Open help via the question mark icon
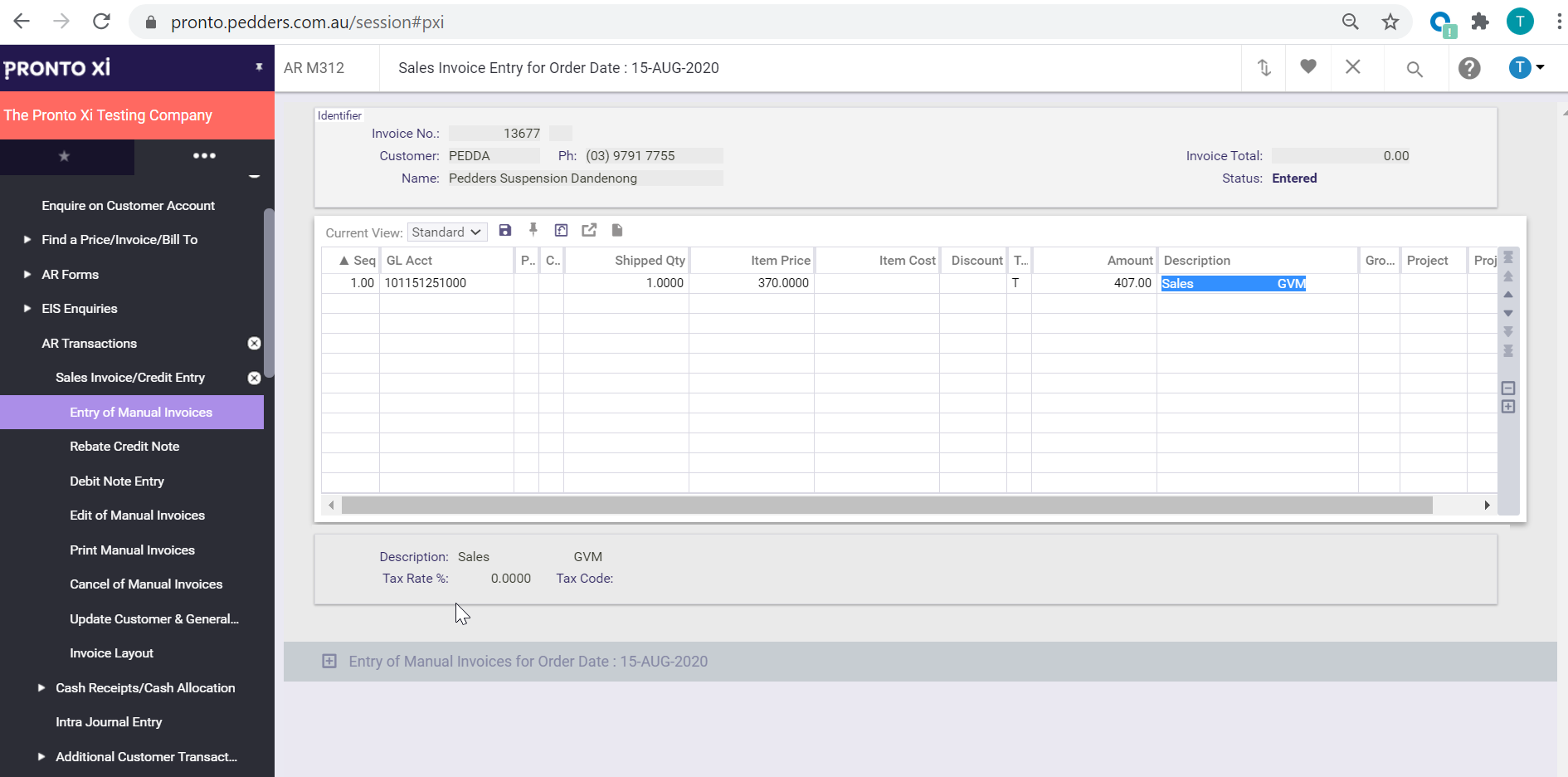Screen dimensions: 1568x777 (1469, 68)
